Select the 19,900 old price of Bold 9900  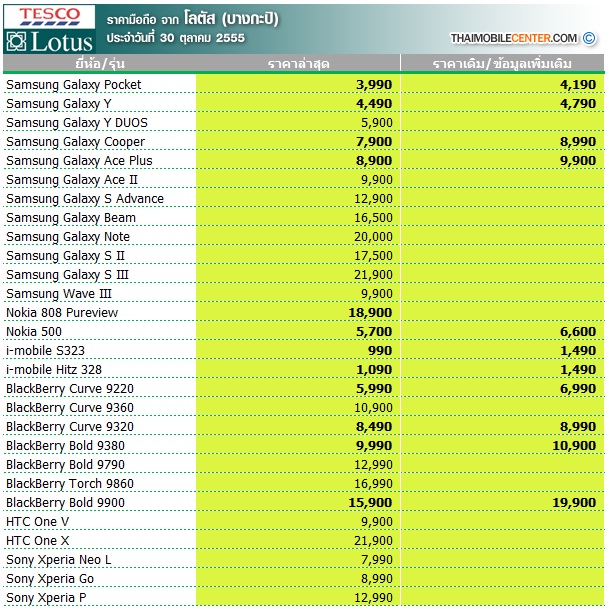[574, 503]
